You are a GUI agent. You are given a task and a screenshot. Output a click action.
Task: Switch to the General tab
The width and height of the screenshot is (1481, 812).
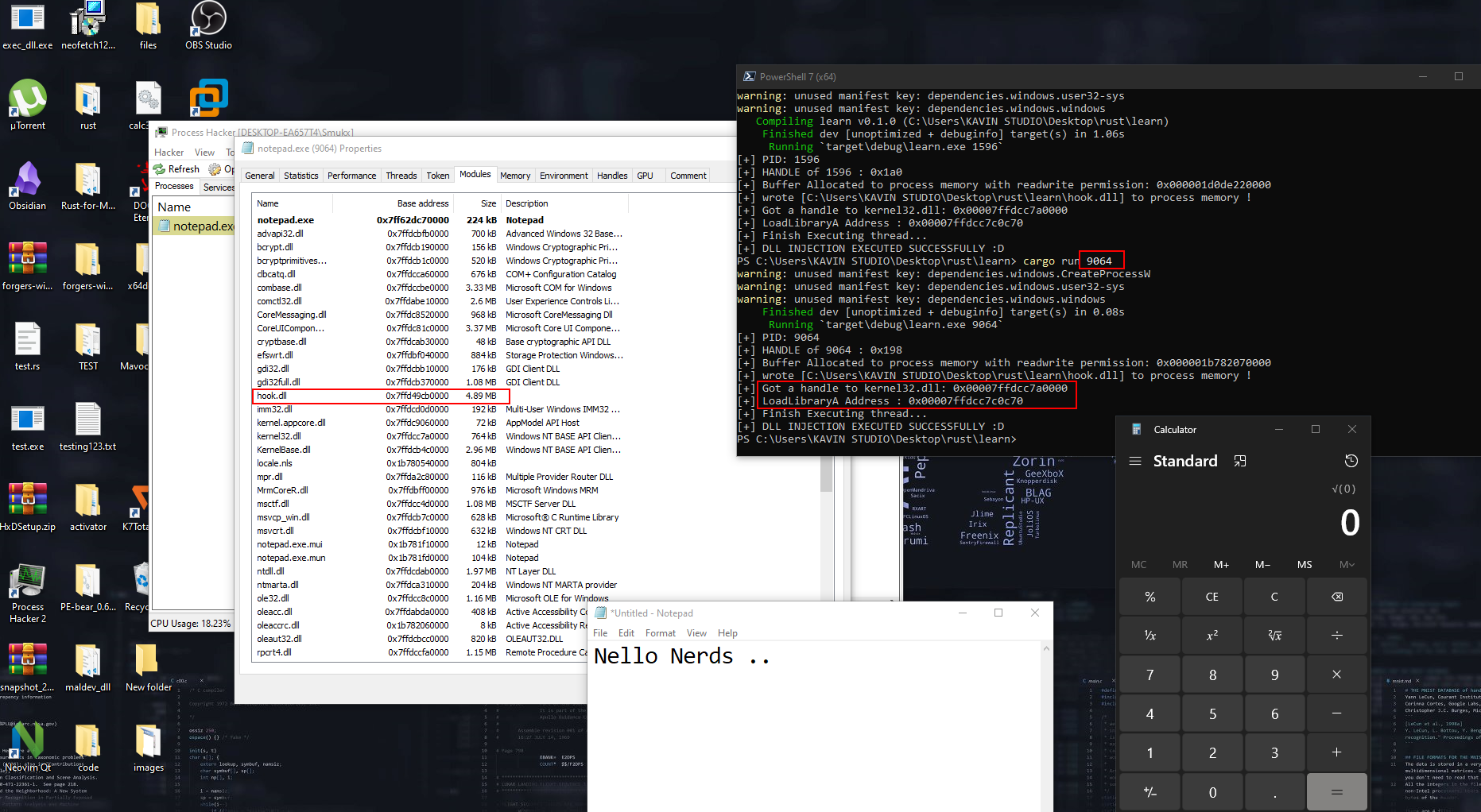(259, 176)
